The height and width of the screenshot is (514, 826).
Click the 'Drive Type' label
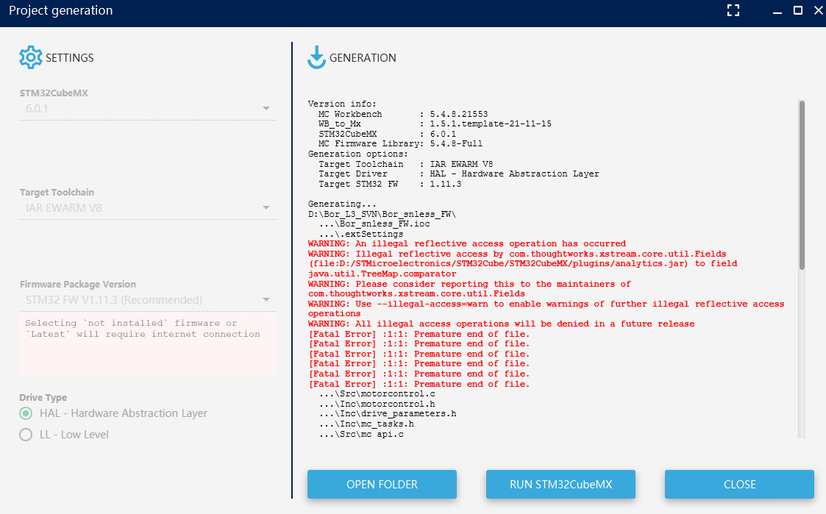tap(43, 398)
